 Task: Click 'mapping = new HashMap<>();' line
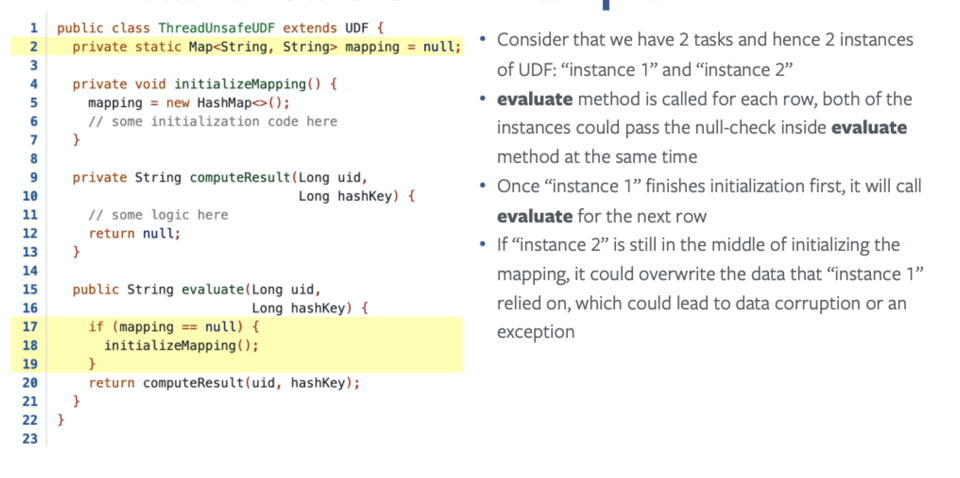tap(189, 103)
